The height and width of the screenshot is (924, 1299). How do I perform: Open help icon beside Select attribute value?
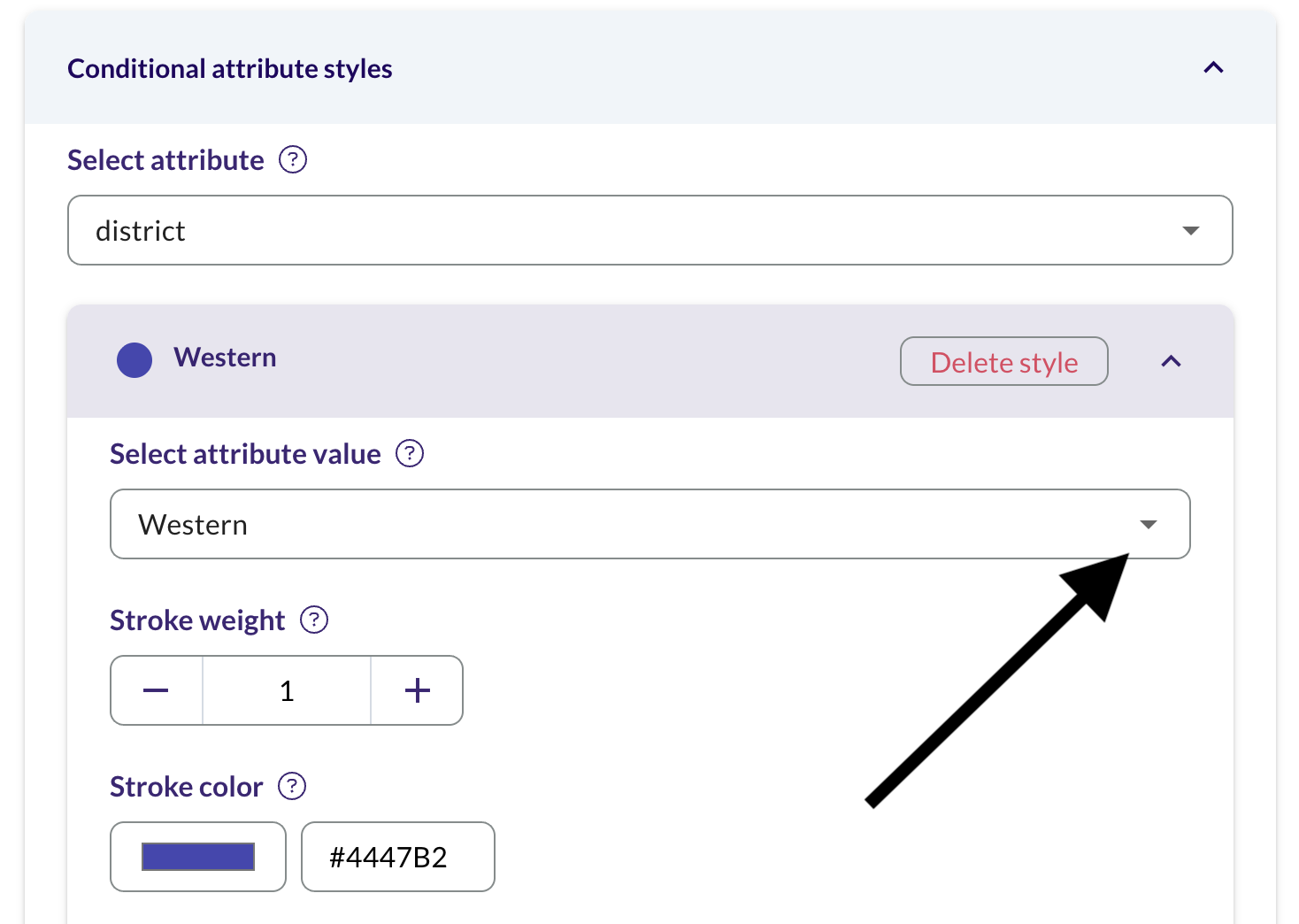(410, 454)
